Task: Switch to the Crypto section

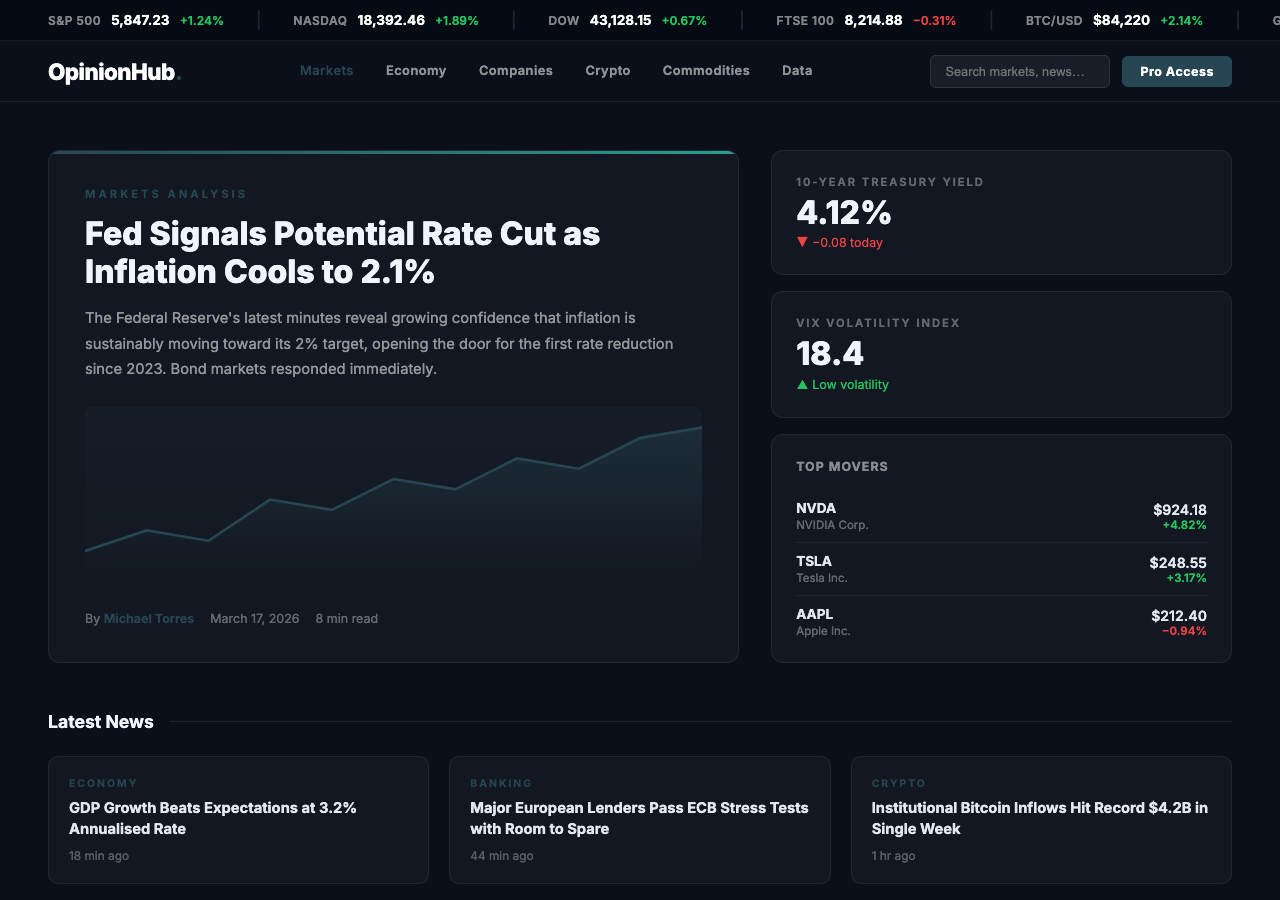Action: click(607, 71)
